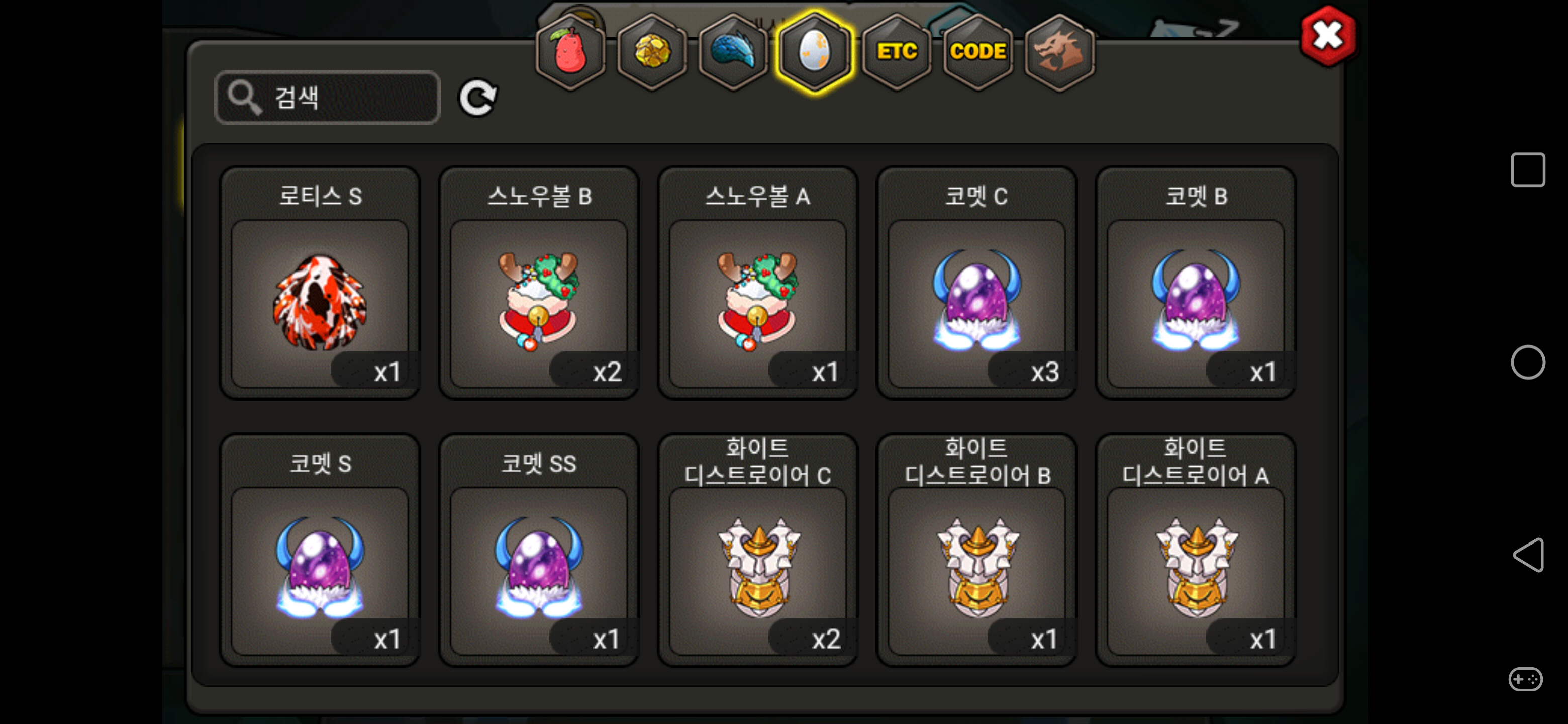Viewport: 1568px width, 724px height.
Task: Select the 로티스 S egg
Action: click(x=320, y=283)
